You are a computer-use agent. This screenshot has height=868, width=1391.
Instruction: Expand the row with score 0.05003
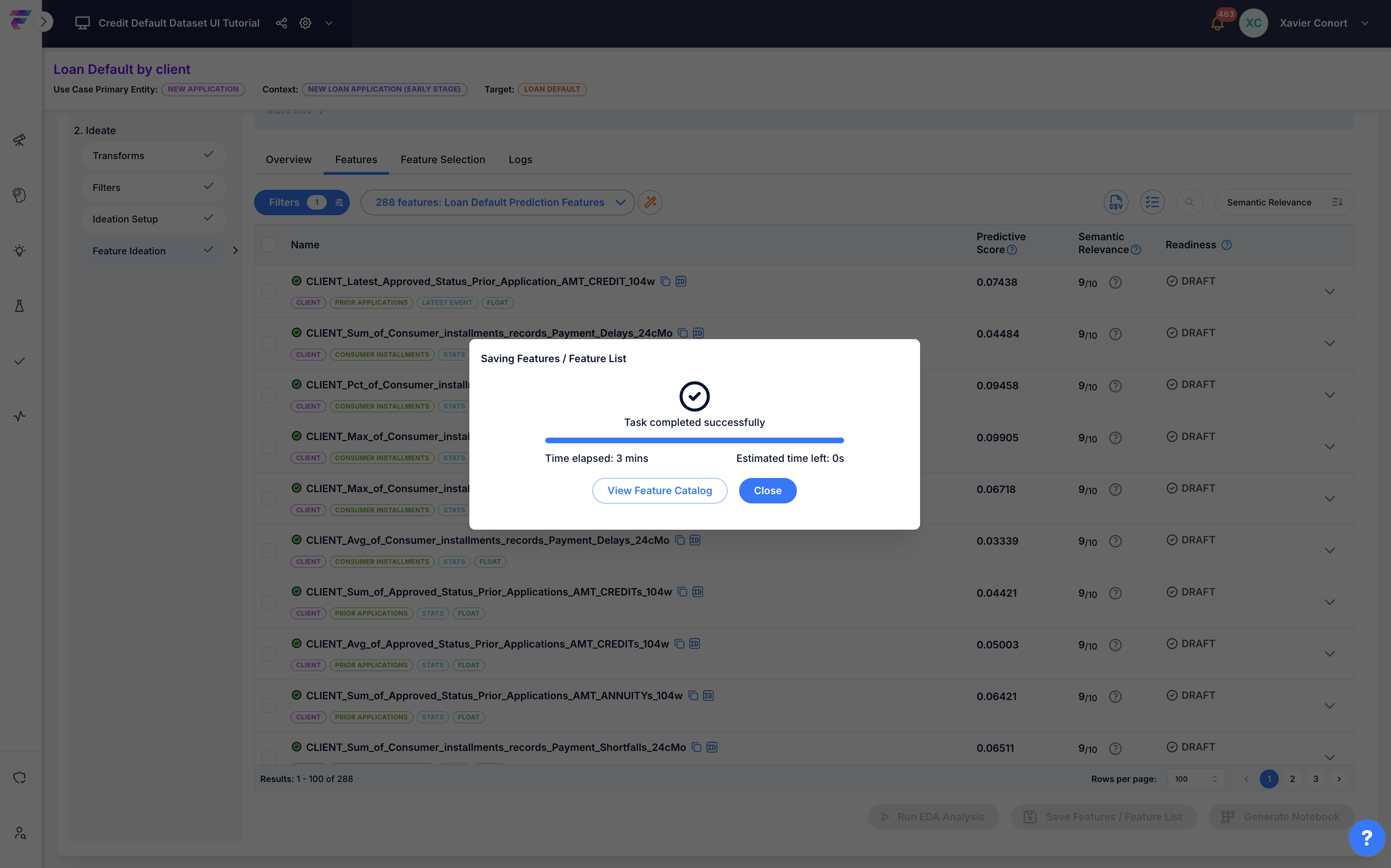tap(1330, 654)
